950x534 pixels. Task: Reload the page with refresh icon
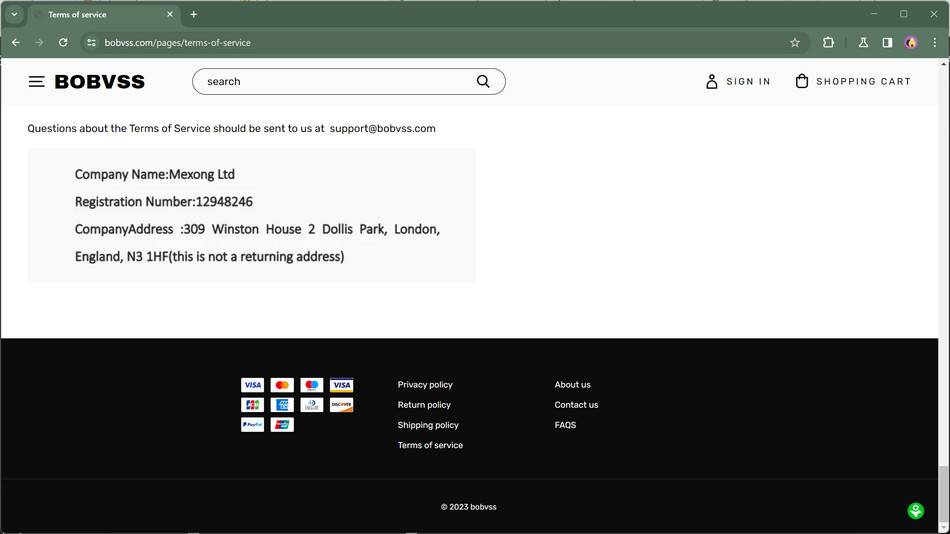pos(63,42)
